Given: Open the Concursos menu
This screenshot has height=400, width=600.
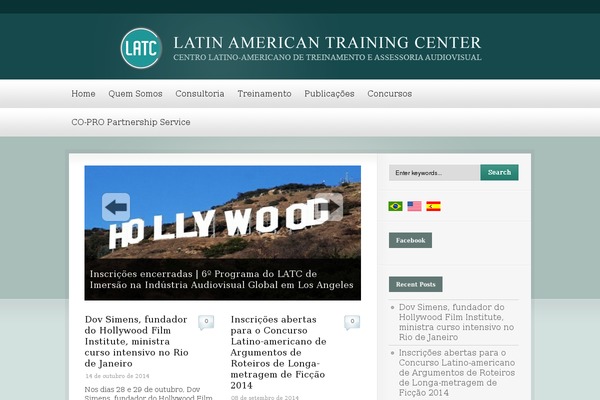Looking at the screenshot, I should (x=390, y=94).
